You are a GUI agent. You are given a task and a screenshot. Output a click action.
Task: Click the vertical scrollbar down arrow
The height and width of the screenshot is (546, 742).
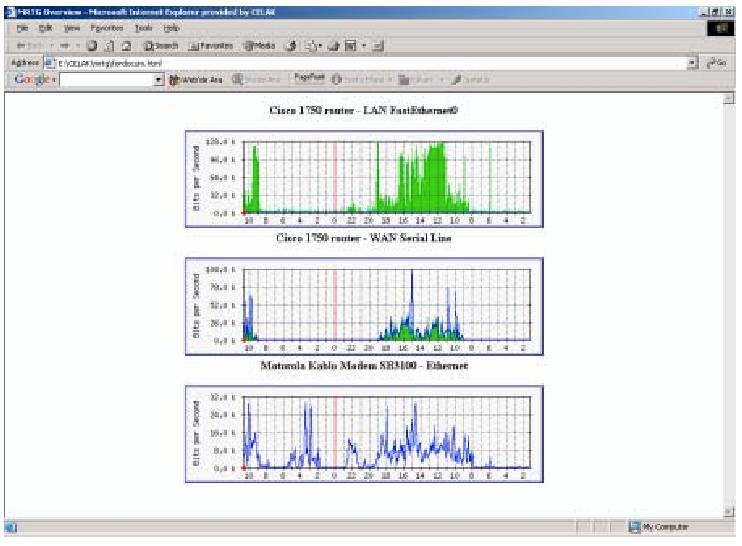(x=729, y=511)
